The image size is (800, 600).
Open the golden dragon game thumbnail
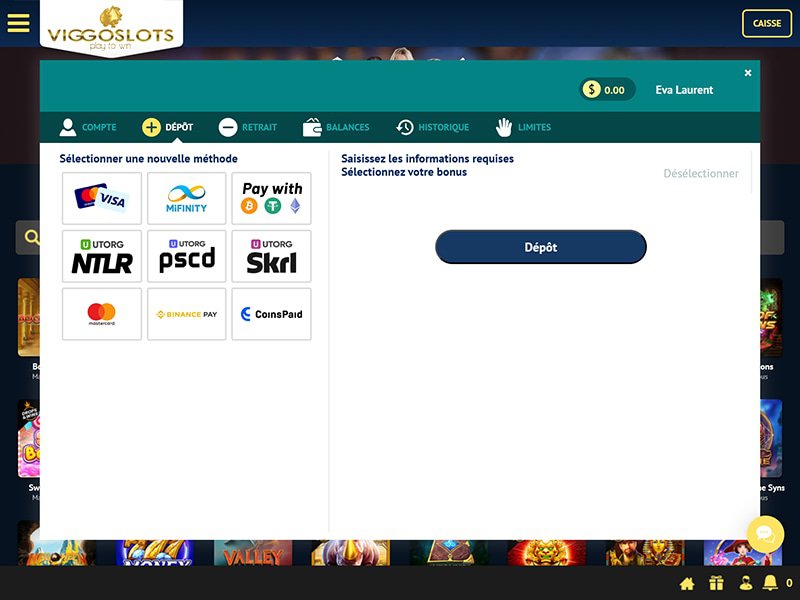546,553
